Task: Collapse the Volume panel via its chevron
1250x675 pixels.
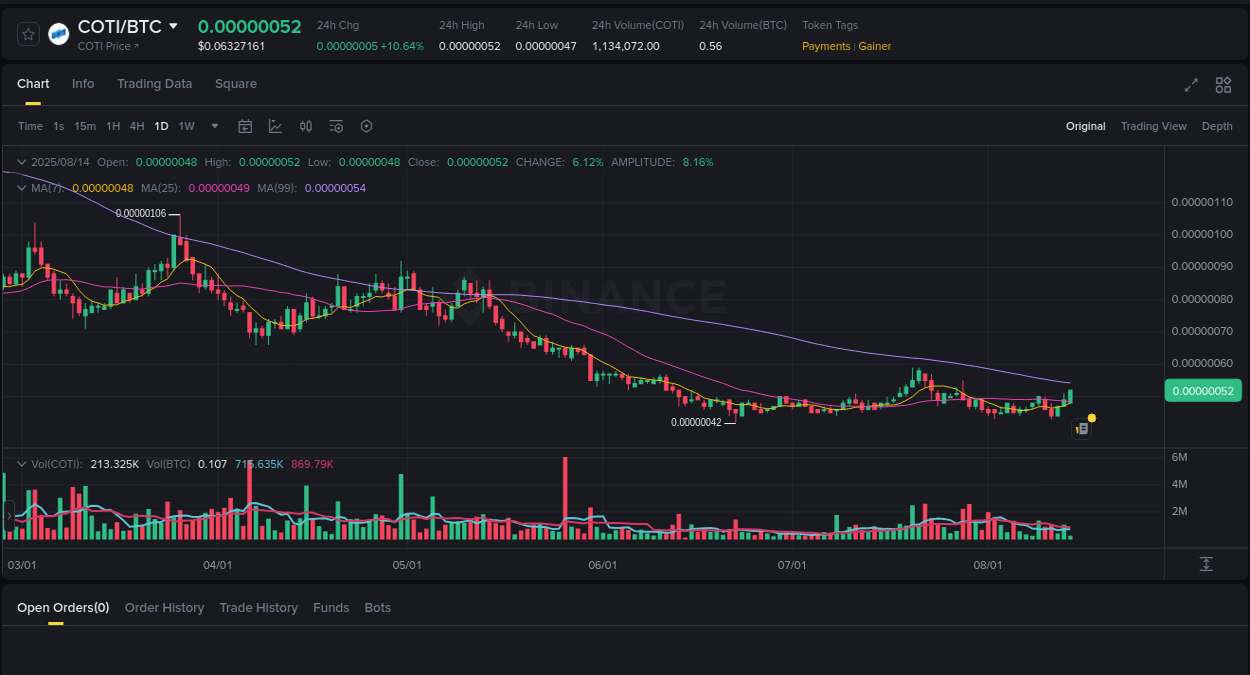Action: coord(20,463)
